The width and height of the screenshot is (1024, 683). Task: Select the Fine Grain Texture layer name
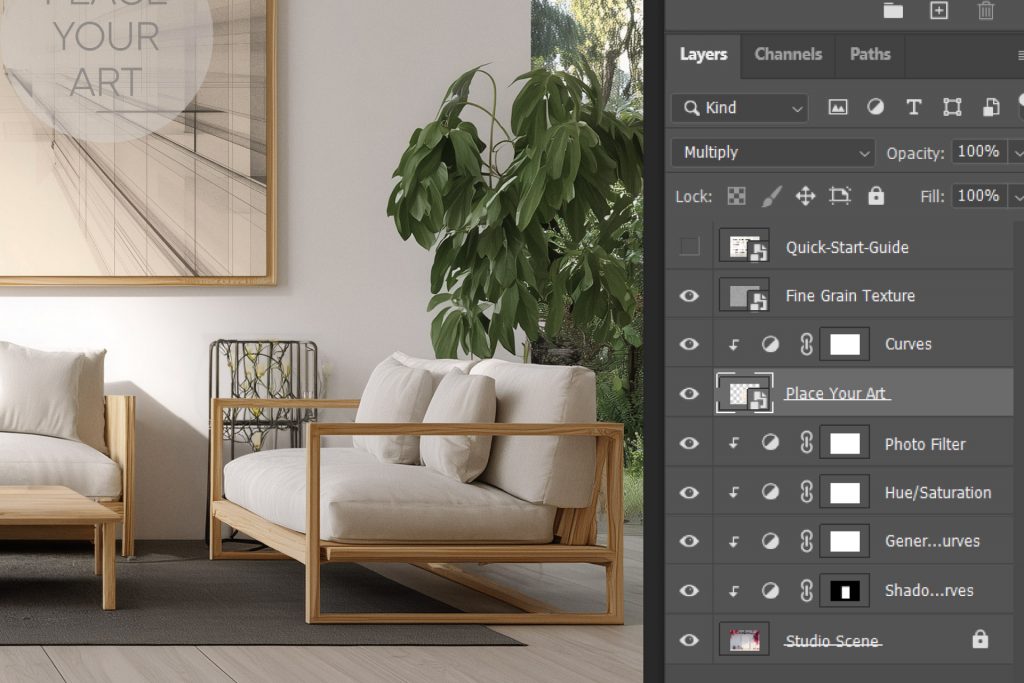(x=850, y=296)
